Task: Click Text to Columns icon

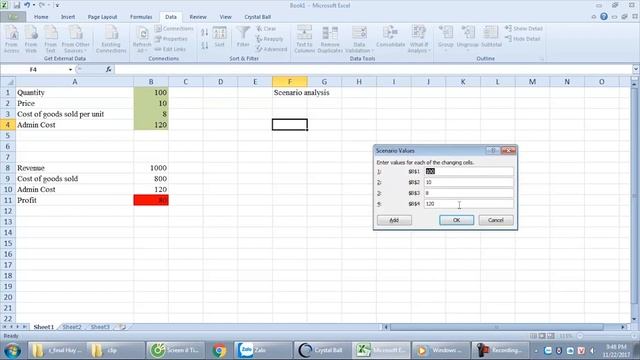Action: pos(304,39)
